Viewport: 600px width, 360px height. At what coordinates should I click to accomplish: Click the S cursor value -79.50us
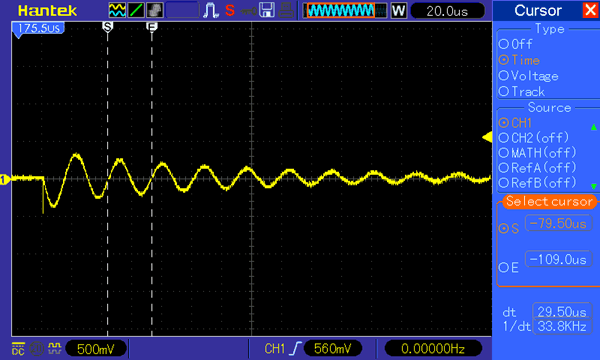coord(558,223)
